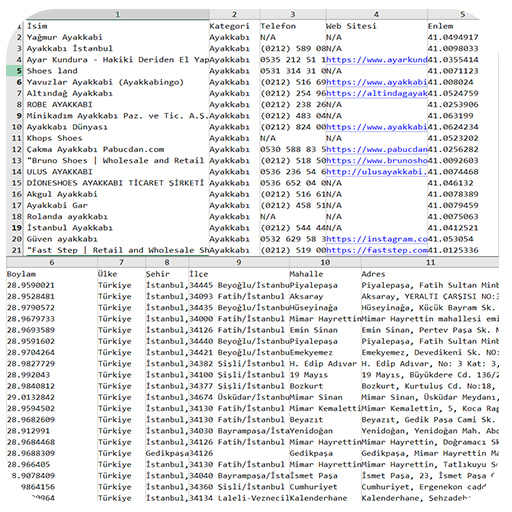Select the Cumhuriyet neighborhood cell
Viewport: 512px width, 512px height.
click(x=325, y=487)
